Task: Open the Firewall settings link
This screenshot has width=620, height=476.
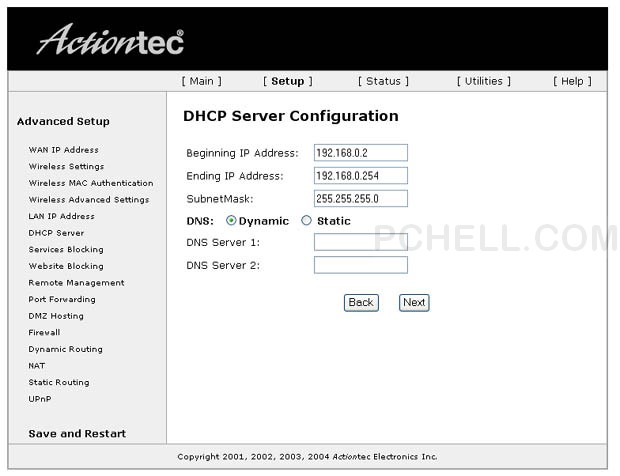Action: pos(44,332)
